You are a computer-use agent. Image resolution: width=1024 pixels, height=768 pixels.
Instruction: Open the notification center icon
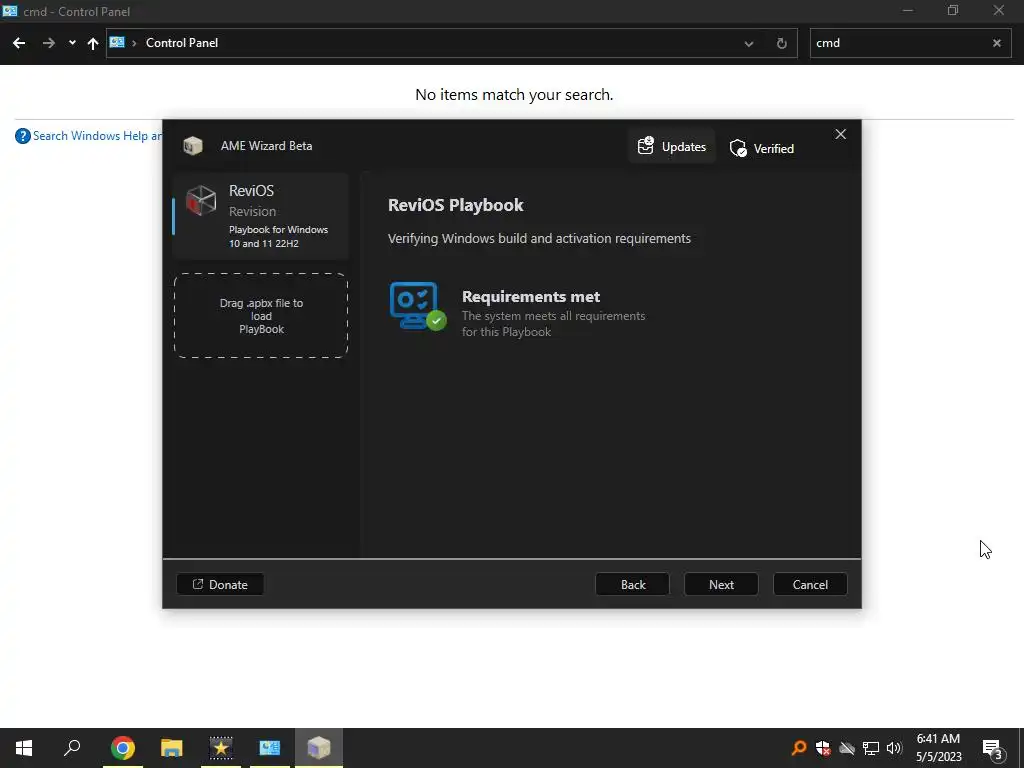(993, 750)
